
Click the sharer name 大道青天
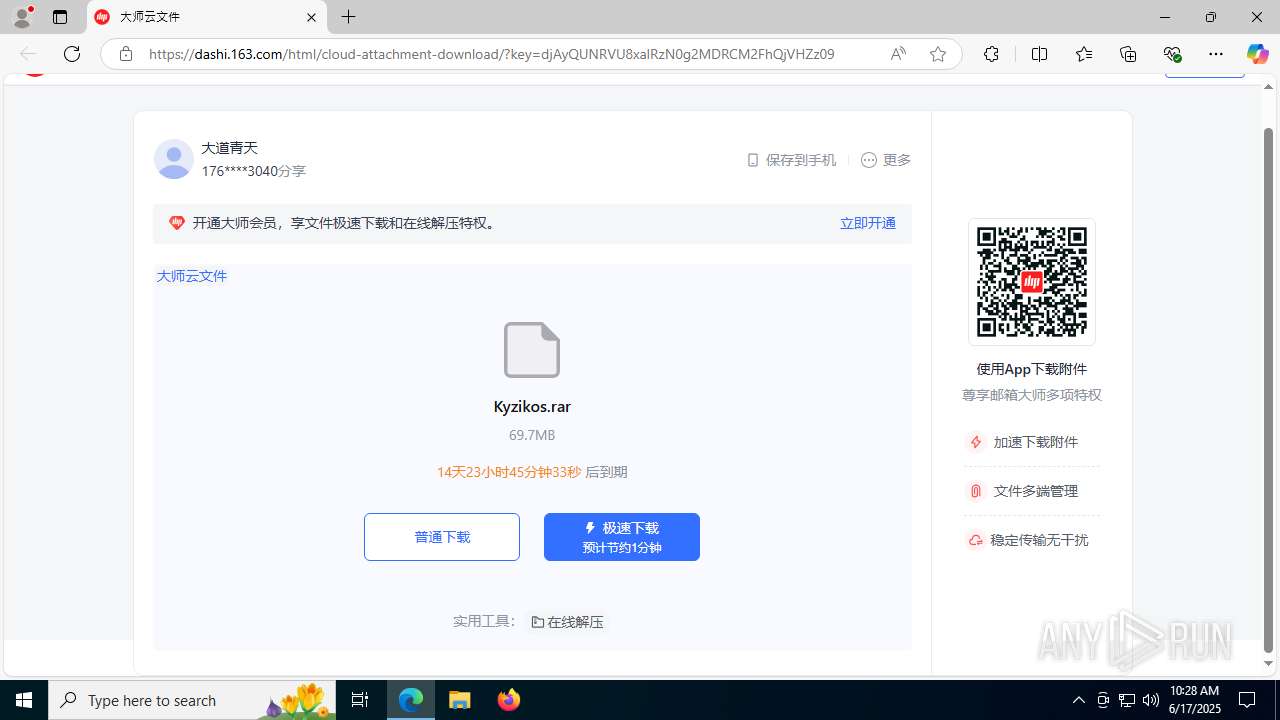(x=230, y=148)
